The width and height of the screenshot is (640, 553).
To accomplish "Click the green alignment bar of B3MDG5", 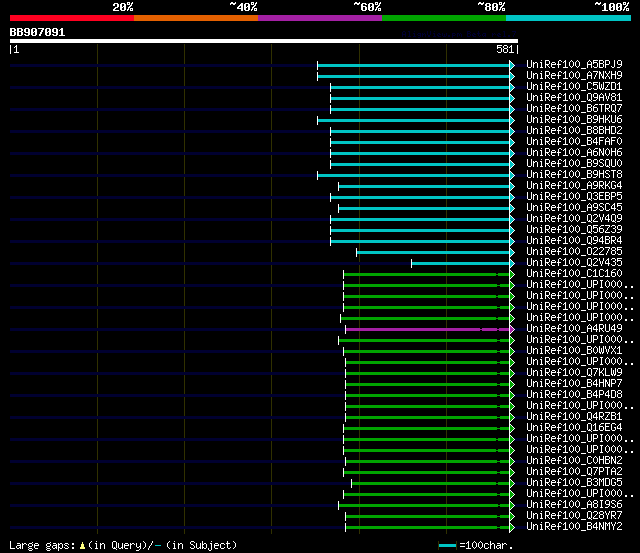I will (x=431, y=484).
